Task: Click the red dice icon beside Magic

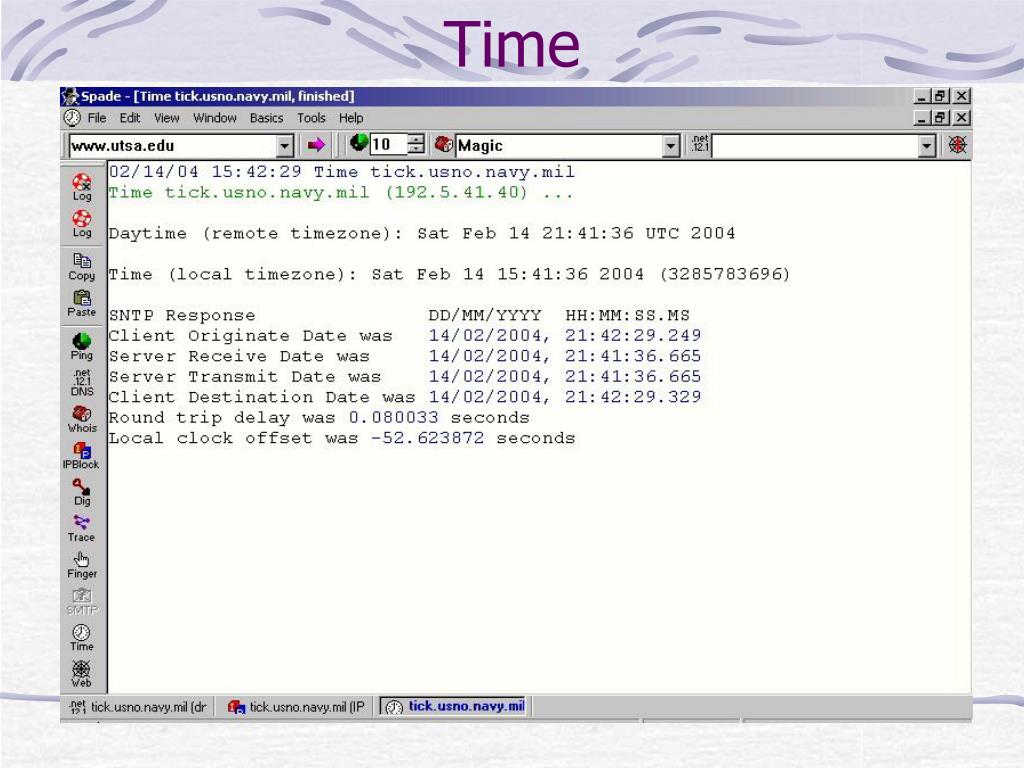Action: (x=444, y=144)
